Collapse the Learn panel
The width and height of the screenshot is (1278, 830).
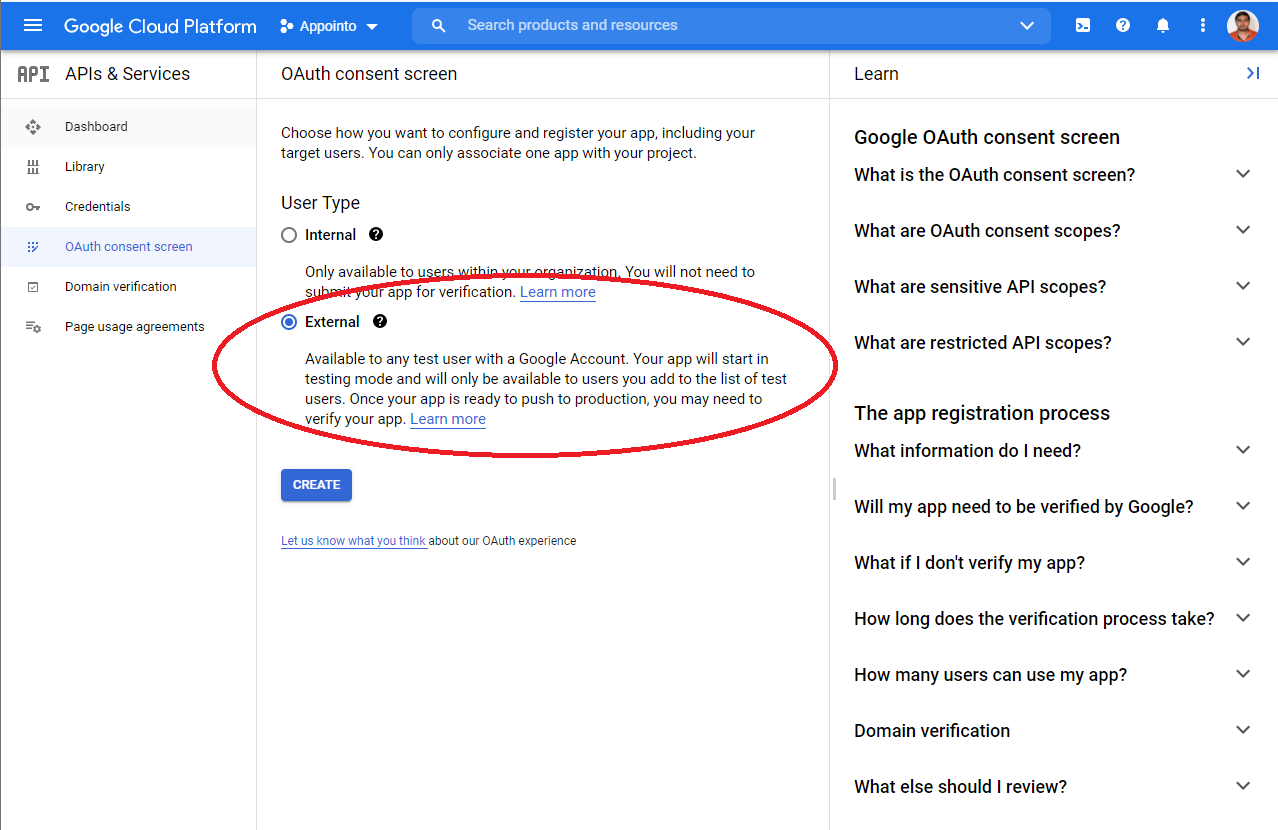coord(1252,73)
